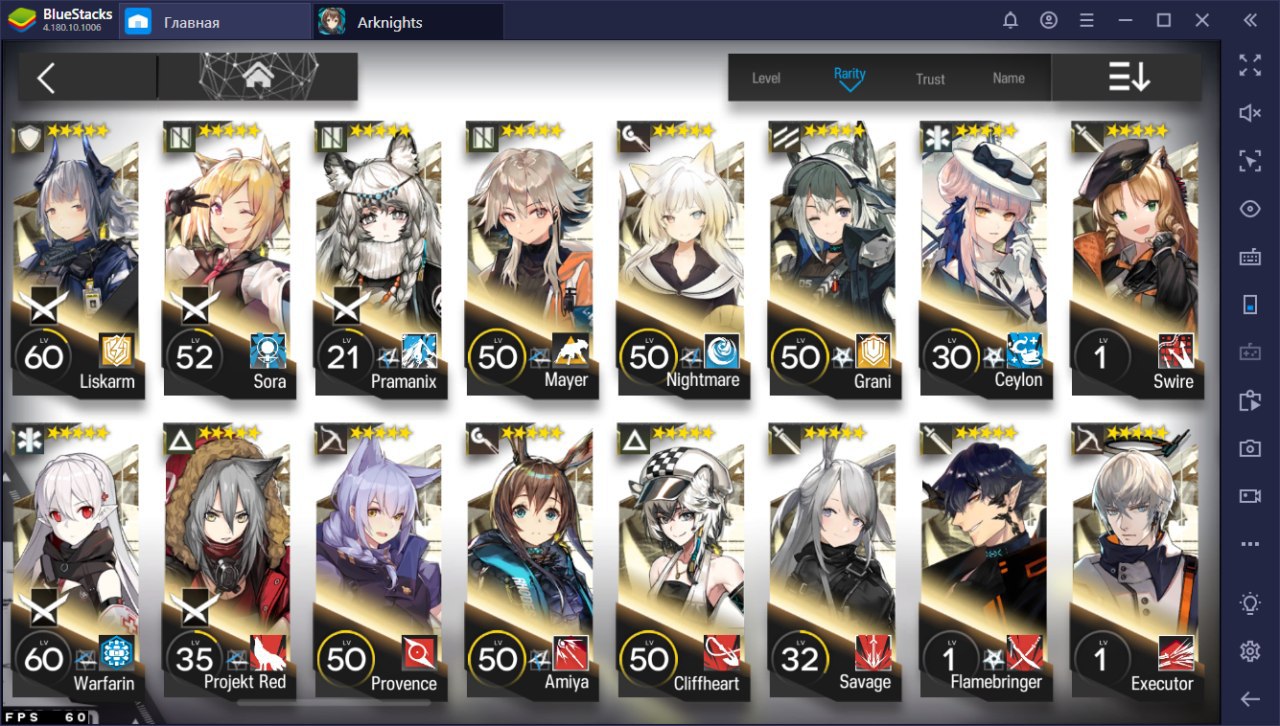Enter fullscreen using the expand icon

[x=1250, y=66]
